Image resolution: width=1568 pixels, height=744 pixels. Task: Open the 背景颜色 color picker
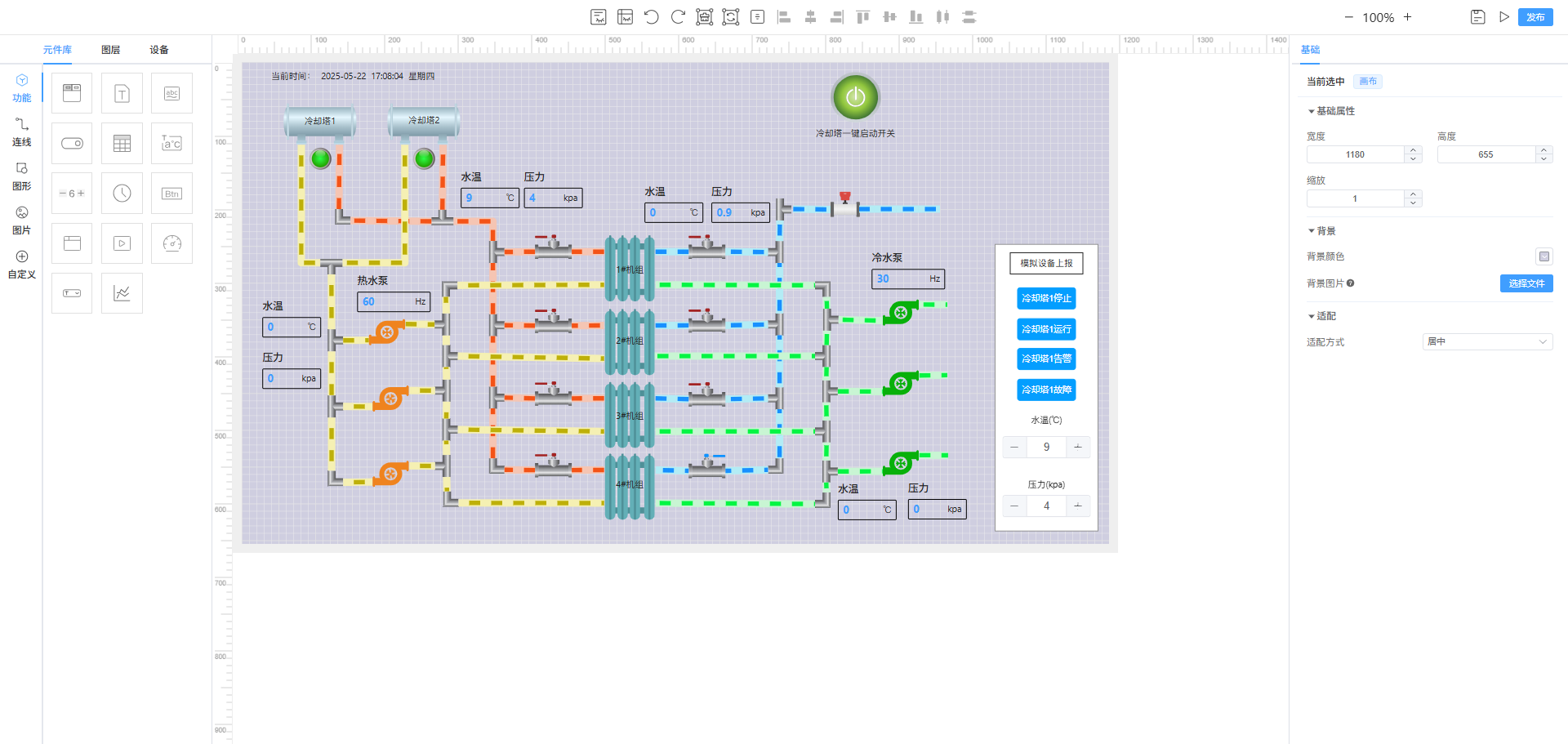click(x=1543, y=256)
